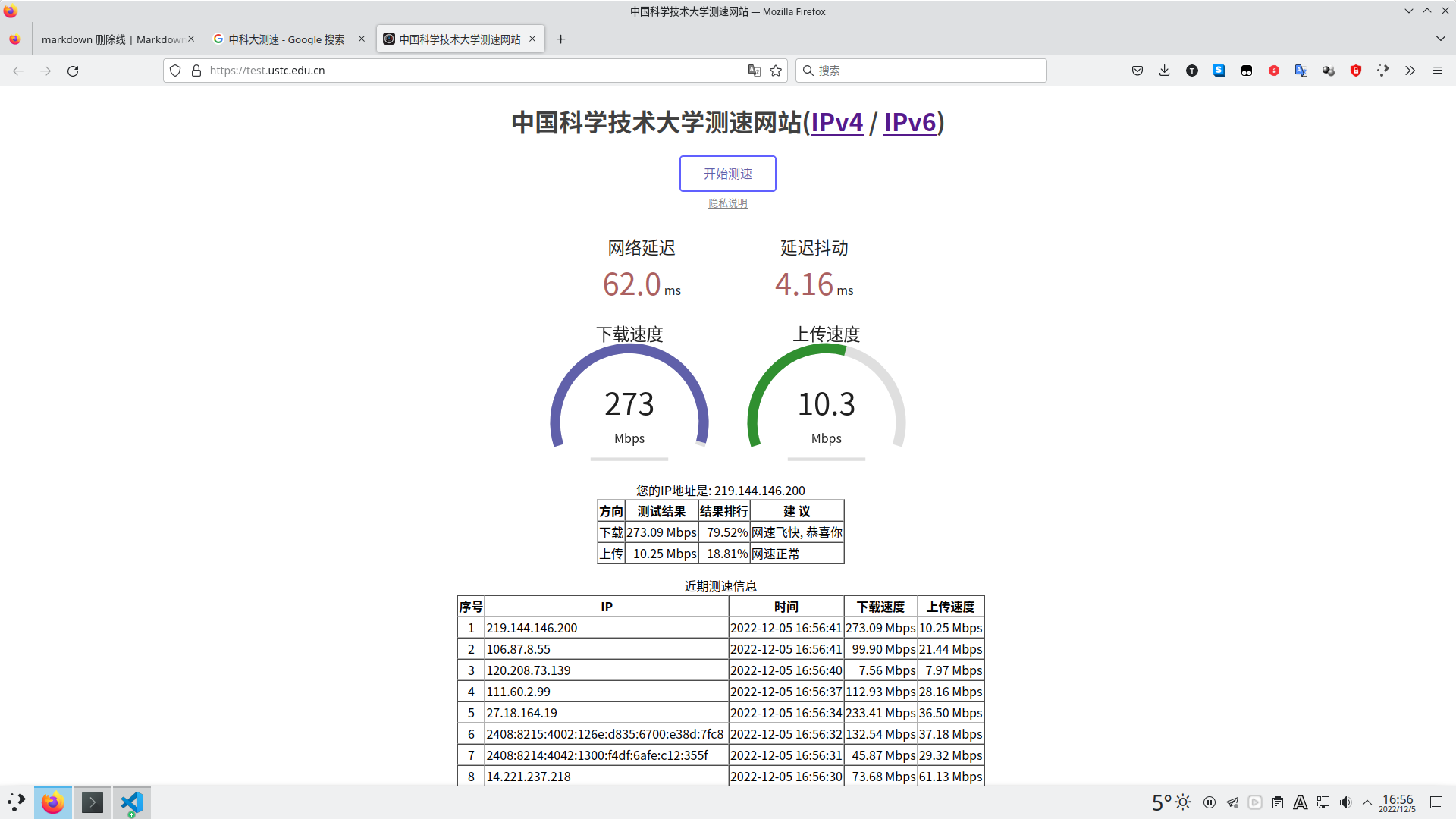The height and width of the screenshot is (819, 1456).
Task: Open clipboard tray icon
Action: (1278, 802)
